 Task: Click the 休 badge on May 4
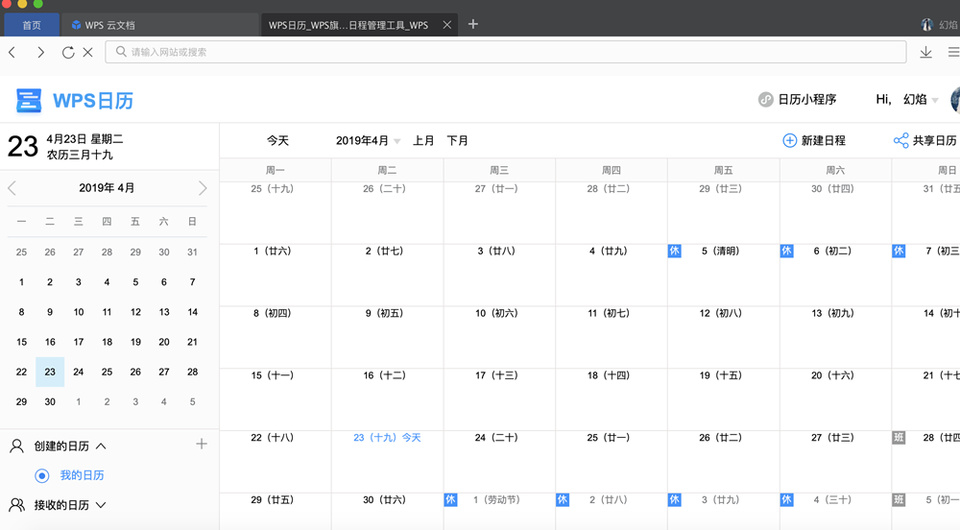786,500
